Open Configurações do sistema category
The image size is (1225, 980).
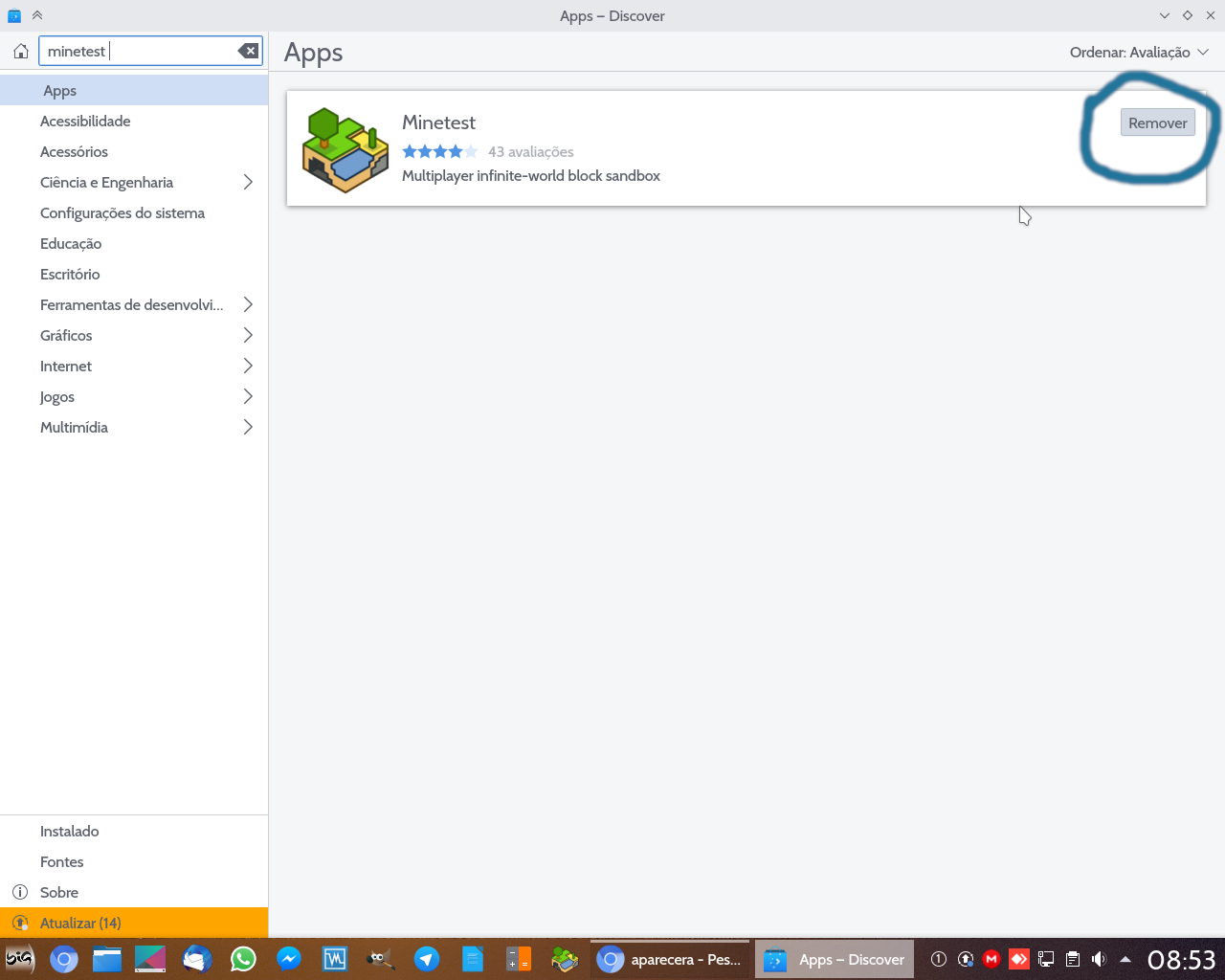click(134, 212)
